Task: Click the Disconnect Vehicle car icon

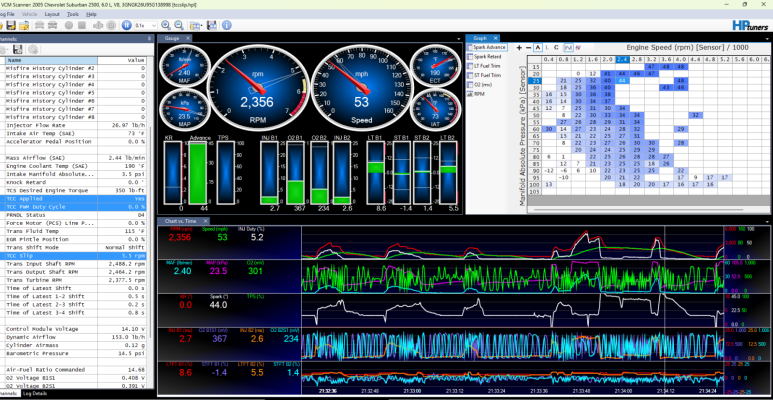Action: click(x=53, y=25)
